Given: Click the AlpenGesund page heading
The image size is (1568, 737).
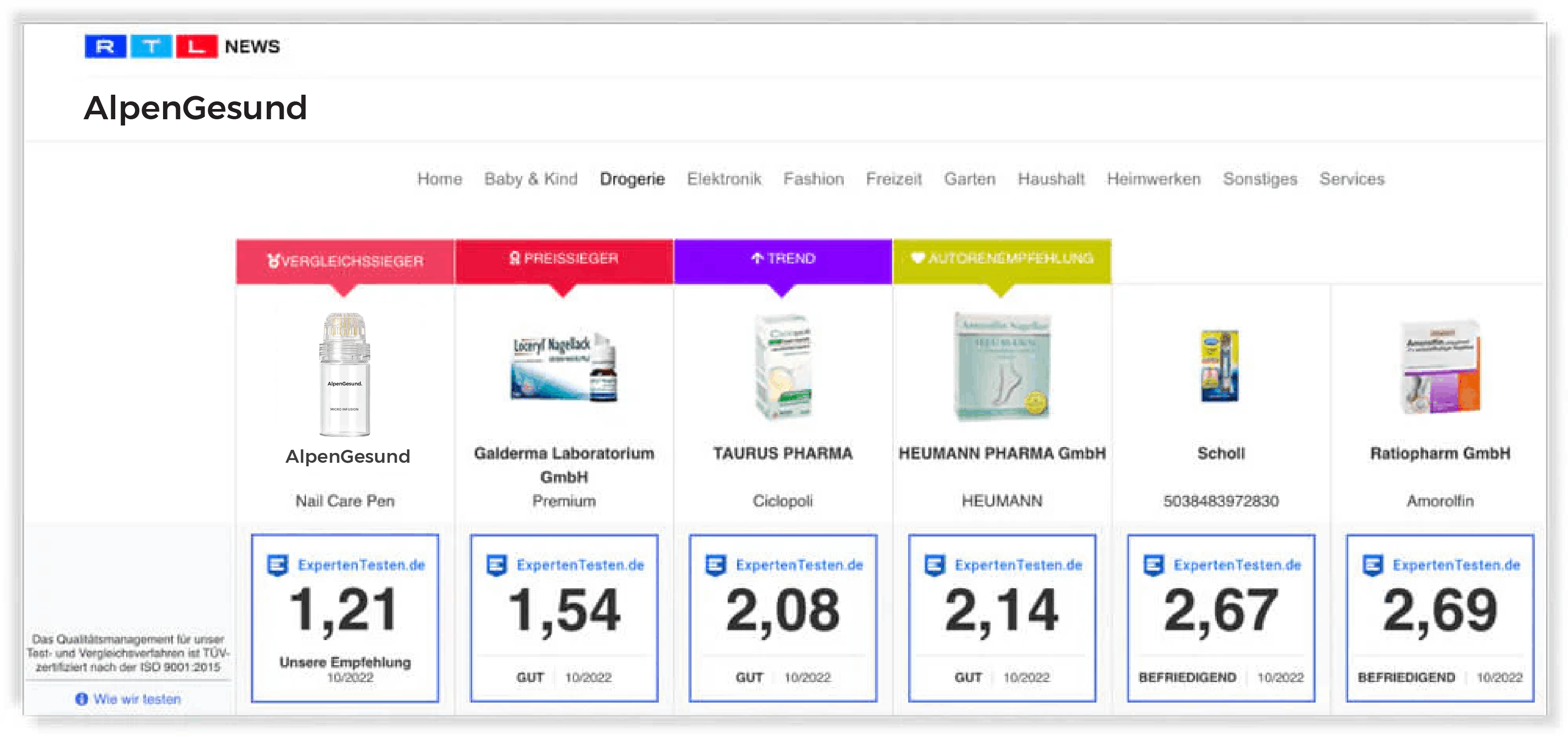Looking at the screenshot, I should (x=195, y=108).
